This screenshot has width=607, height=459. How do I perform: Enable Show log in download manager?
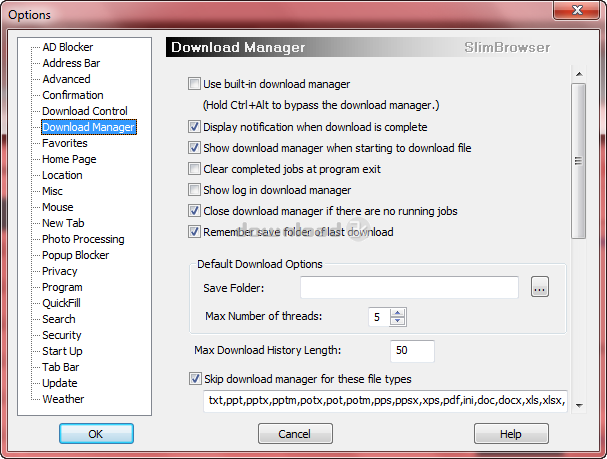195,190
